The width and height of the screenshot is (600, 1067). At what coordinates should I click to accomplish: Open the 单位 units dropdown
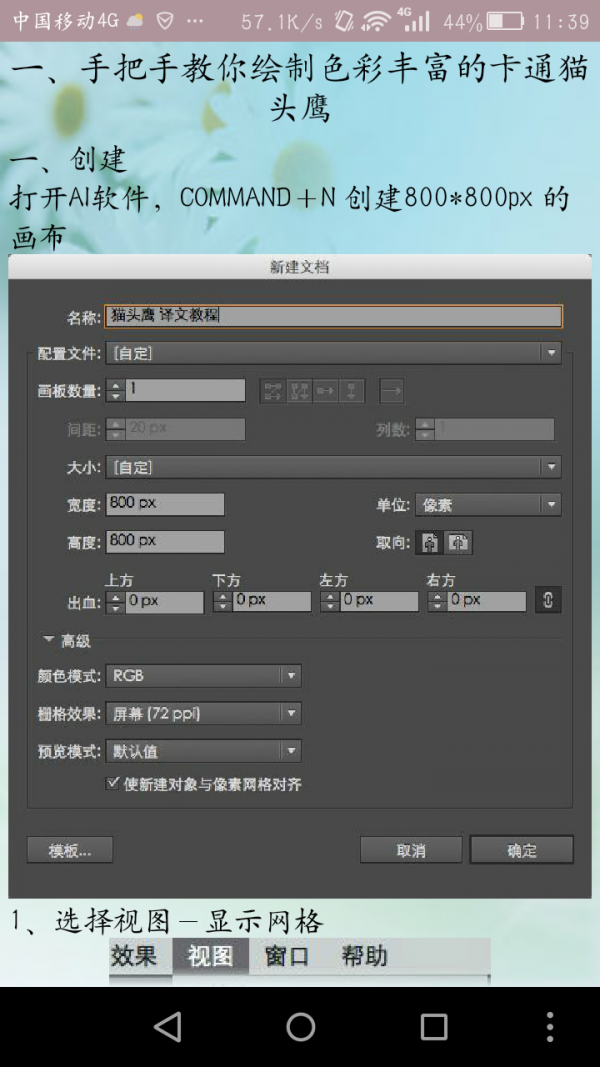488,505
